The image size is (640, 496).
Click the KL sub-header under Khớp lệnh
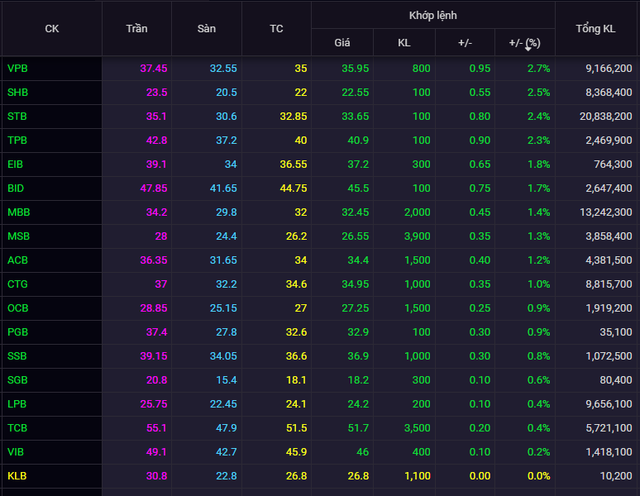pos(404,42)
